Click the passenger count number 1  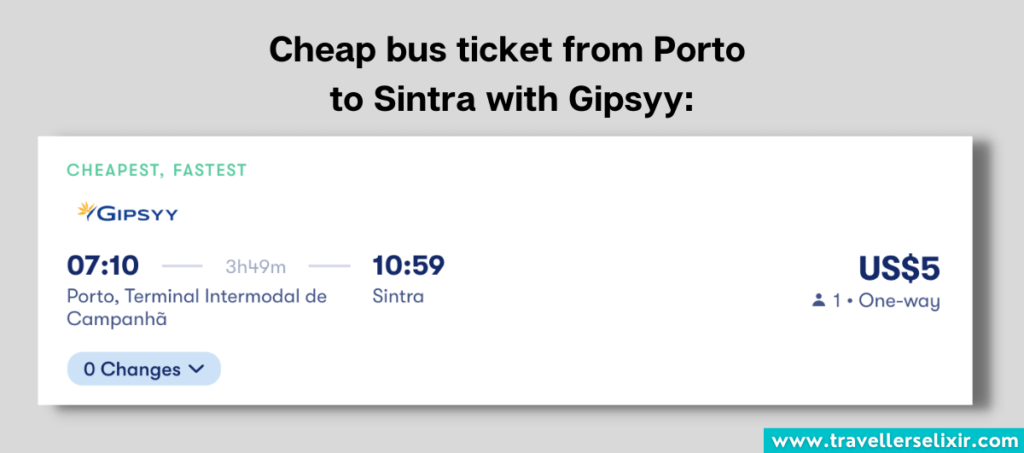(x=838, y=301)
